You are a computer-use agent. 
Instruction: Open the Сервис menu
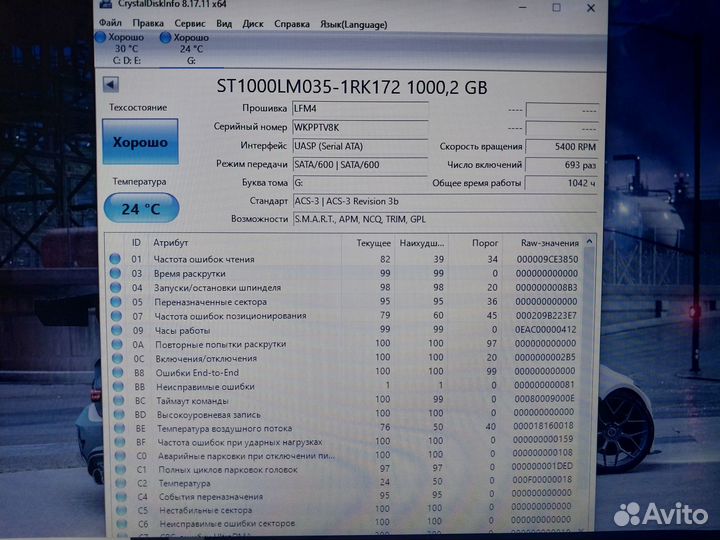(190, 23)
